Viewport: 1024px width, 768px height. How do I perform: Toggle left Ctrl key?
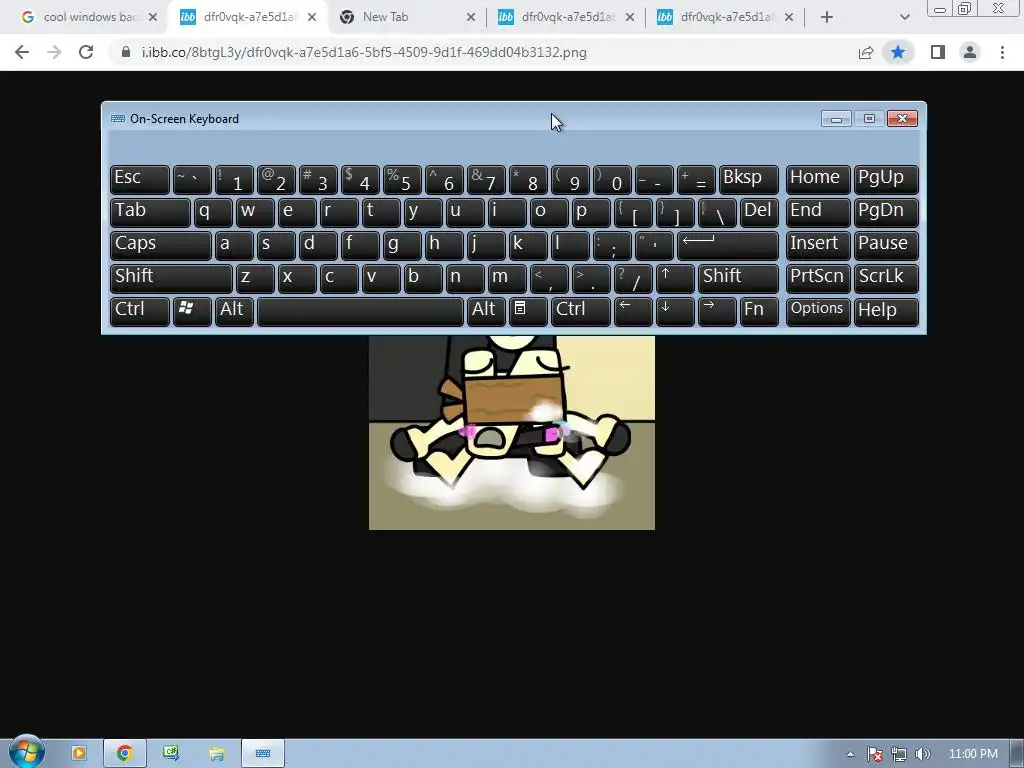(140, 312)
